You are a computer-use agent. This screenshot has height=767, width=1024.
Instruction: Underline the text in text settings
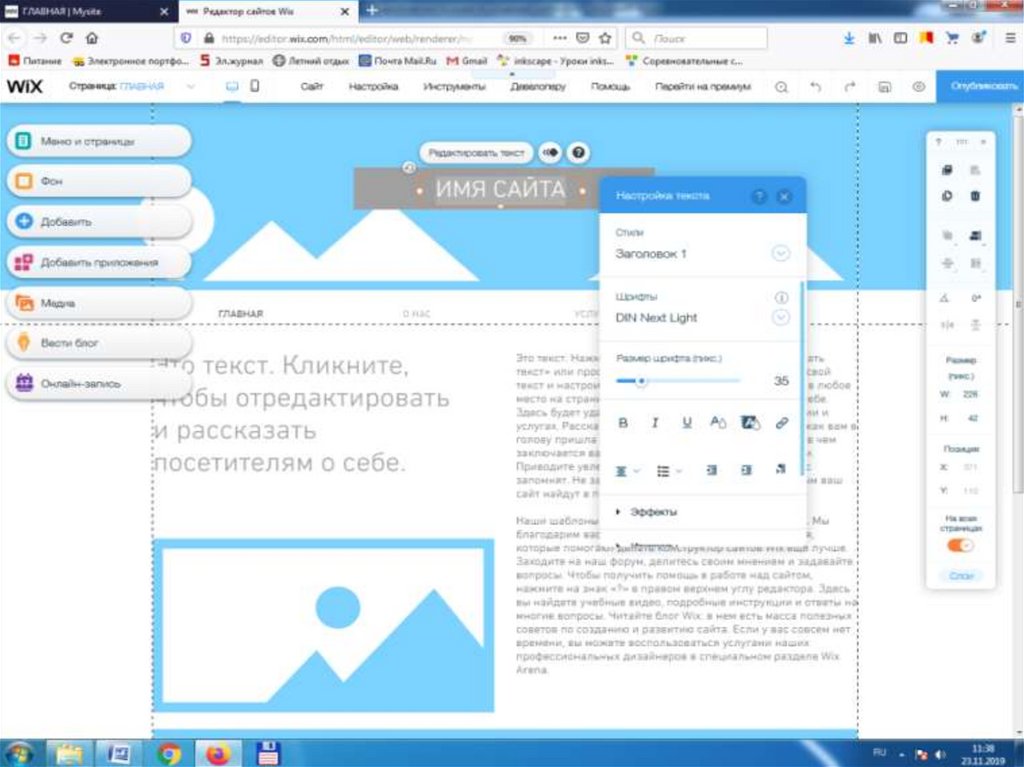coord(686,423)
